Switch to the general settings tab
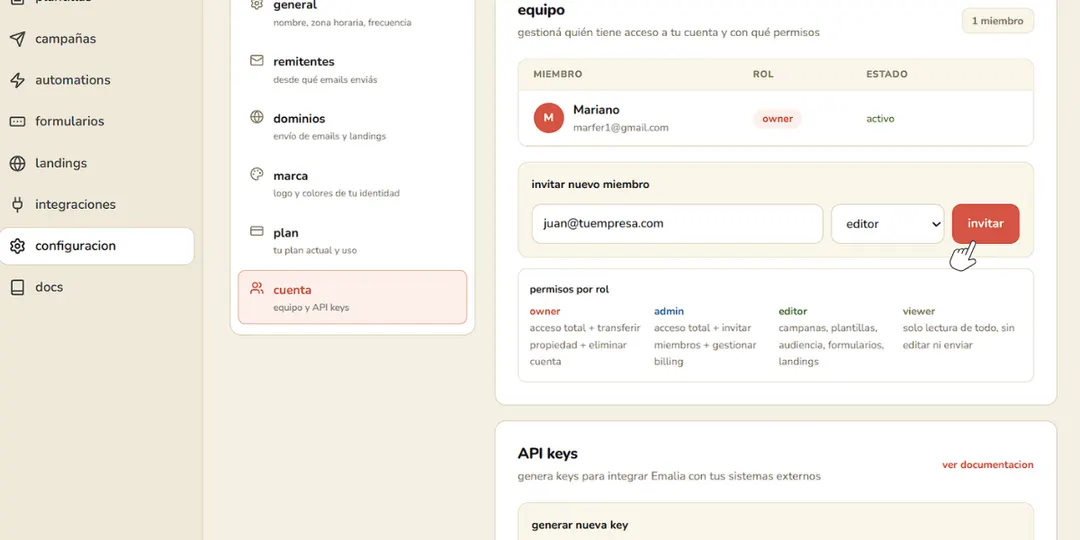 tap(352, 13)
